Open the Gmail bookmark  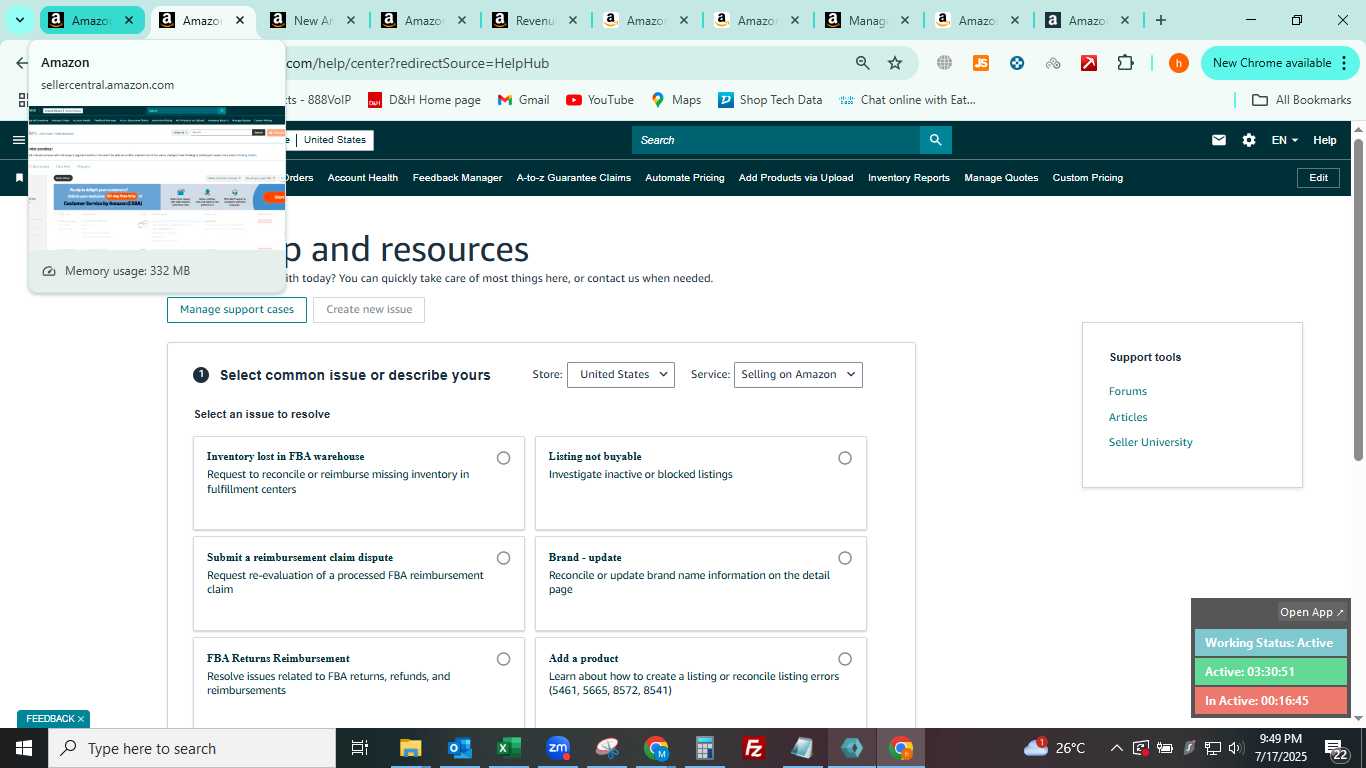point(523,100)
